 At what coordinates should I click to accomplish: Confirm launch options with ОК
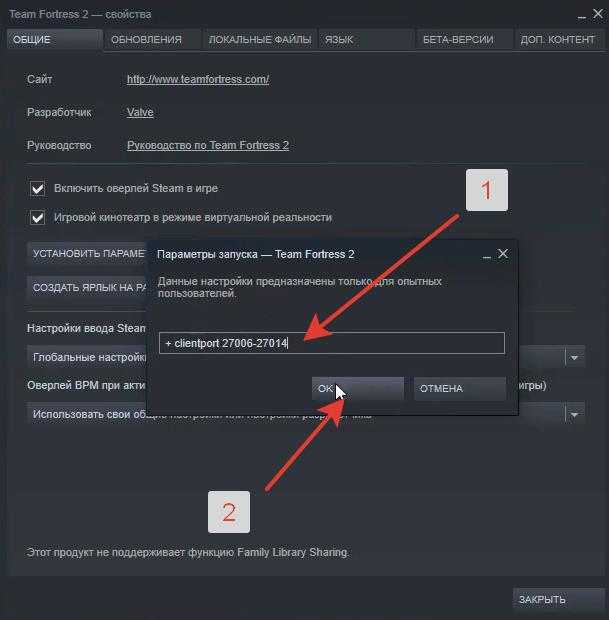[x=358, y=388]
